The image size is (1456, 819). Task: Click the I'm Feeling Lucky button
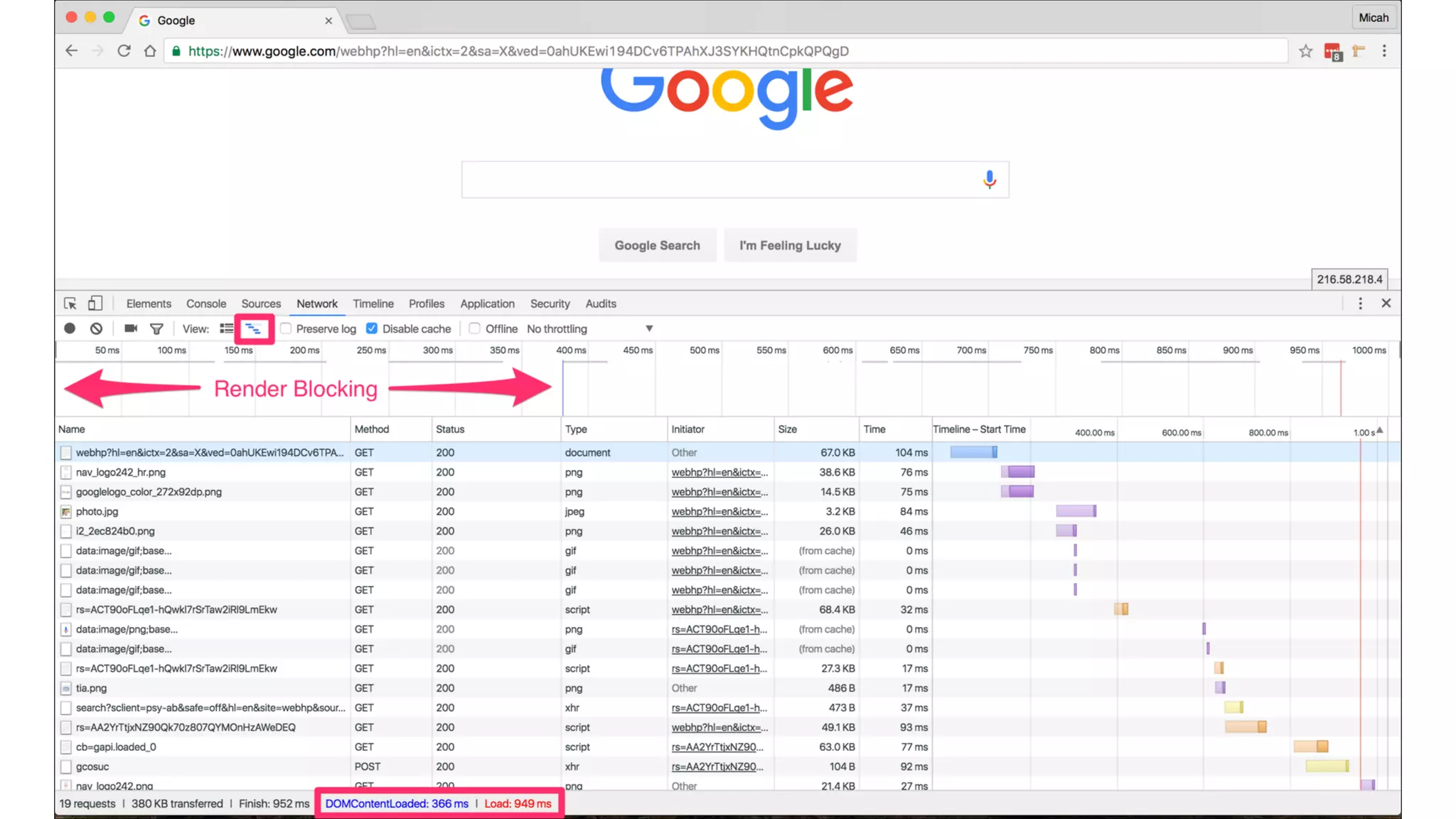pyautogui.click(x=790, y=245)
